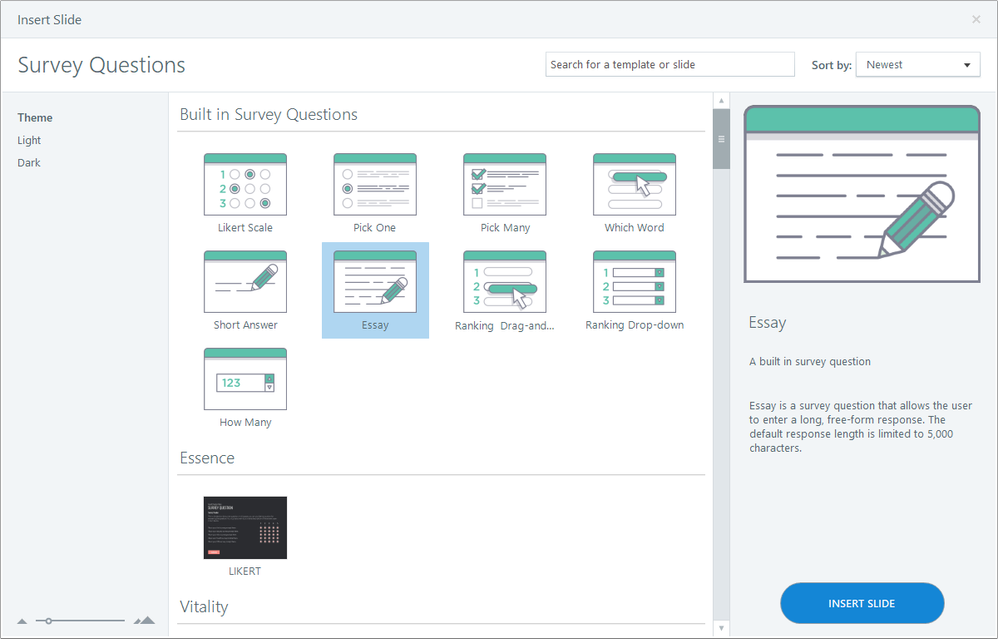Click the large Essay preview image
Viewport: 998px width, 639px height.
[x=862, y=194]
